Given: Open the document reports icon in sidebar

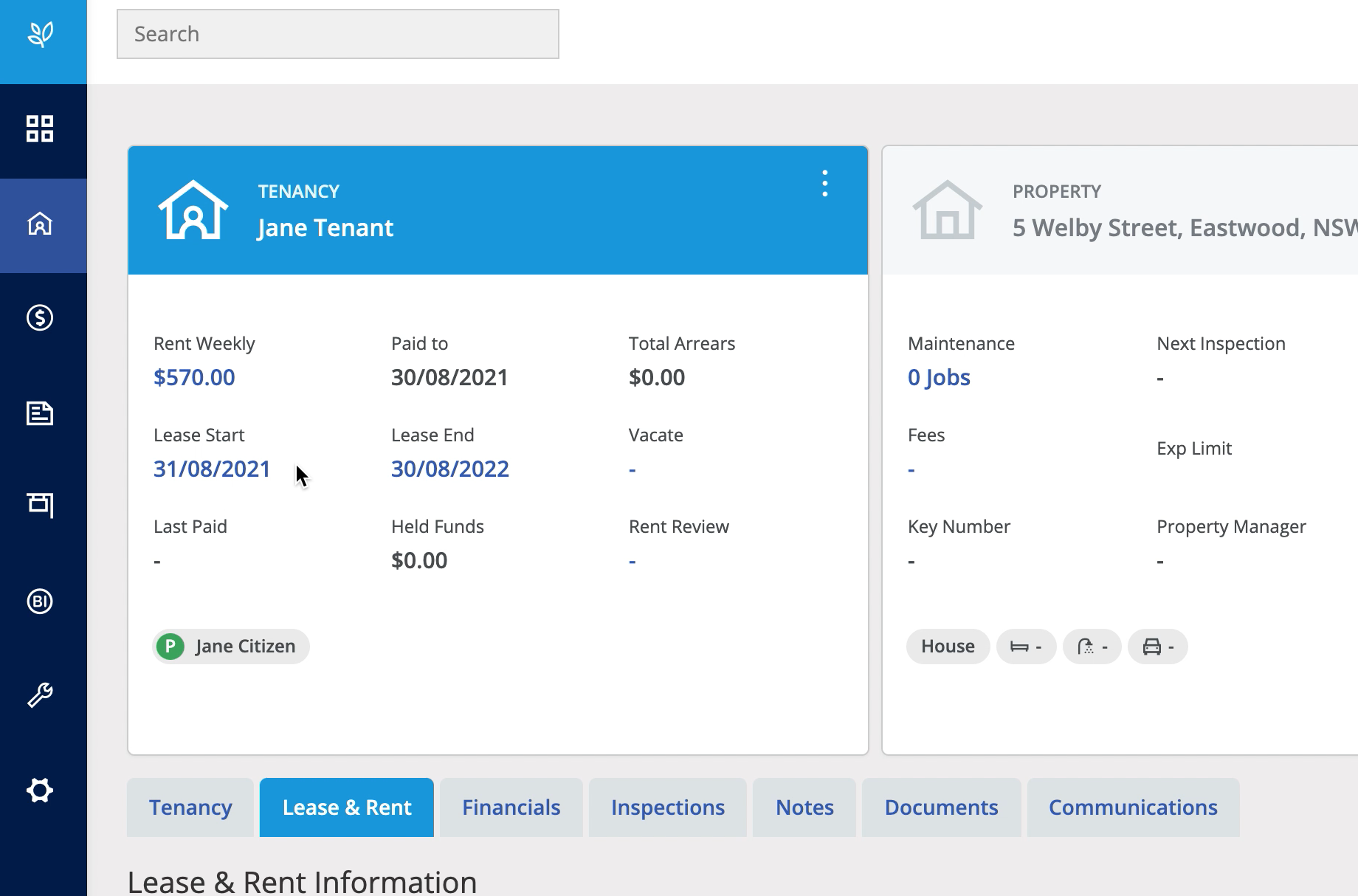Looking at the screenshot, I should click(40, 413).
